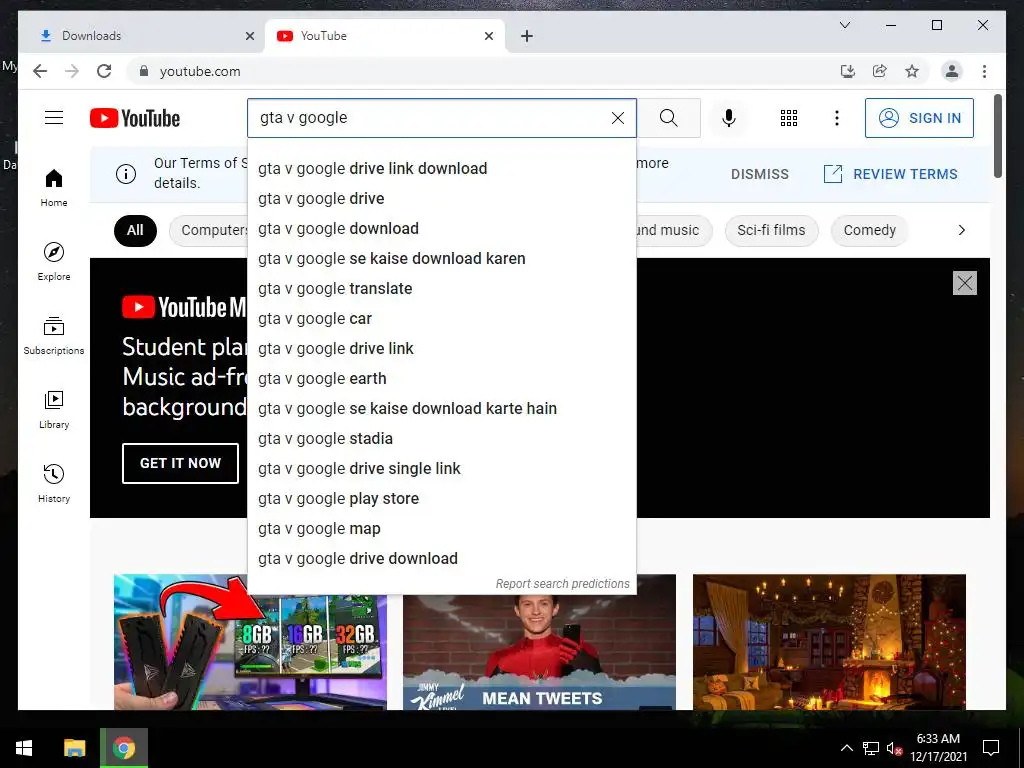Pick suggestion 'se kaise download karte hain'
This screenshot has height=768, width=1024.
442,409
